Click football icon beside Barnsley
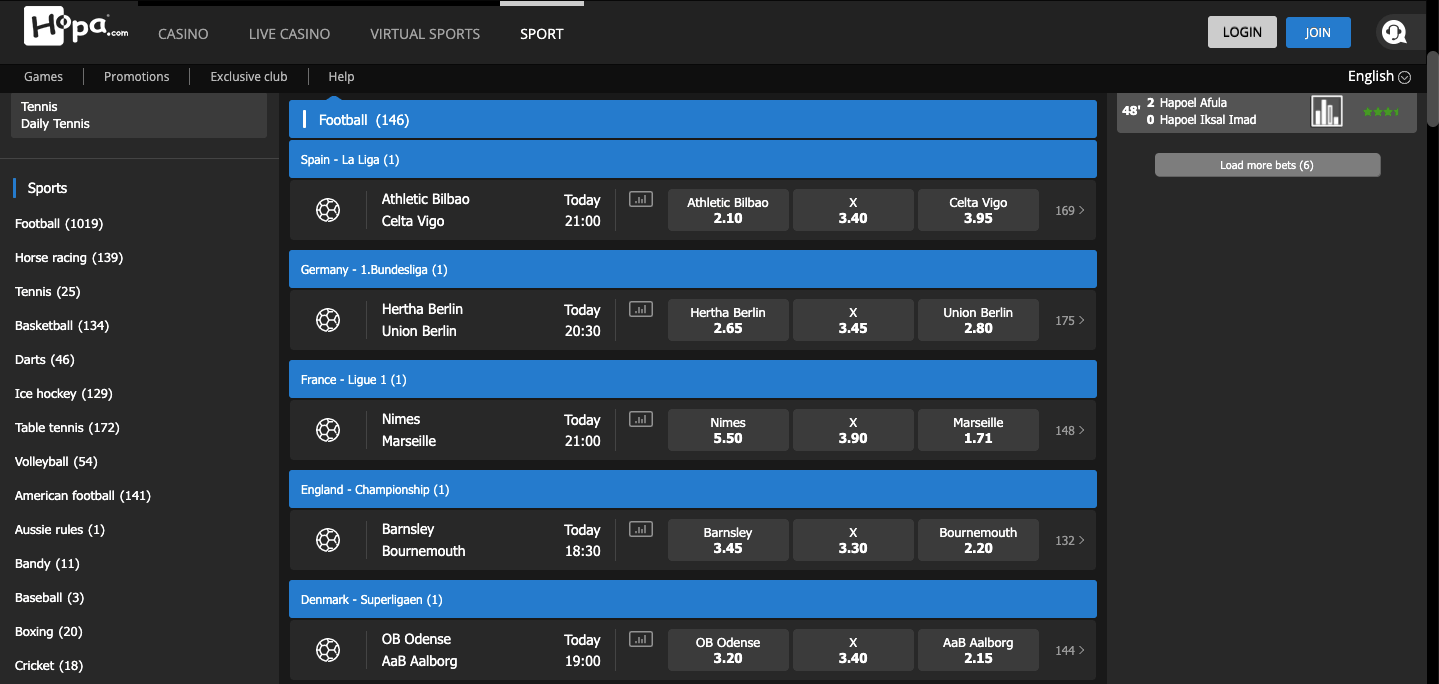Screen dimensions: 1439x684 coord(328,540)
